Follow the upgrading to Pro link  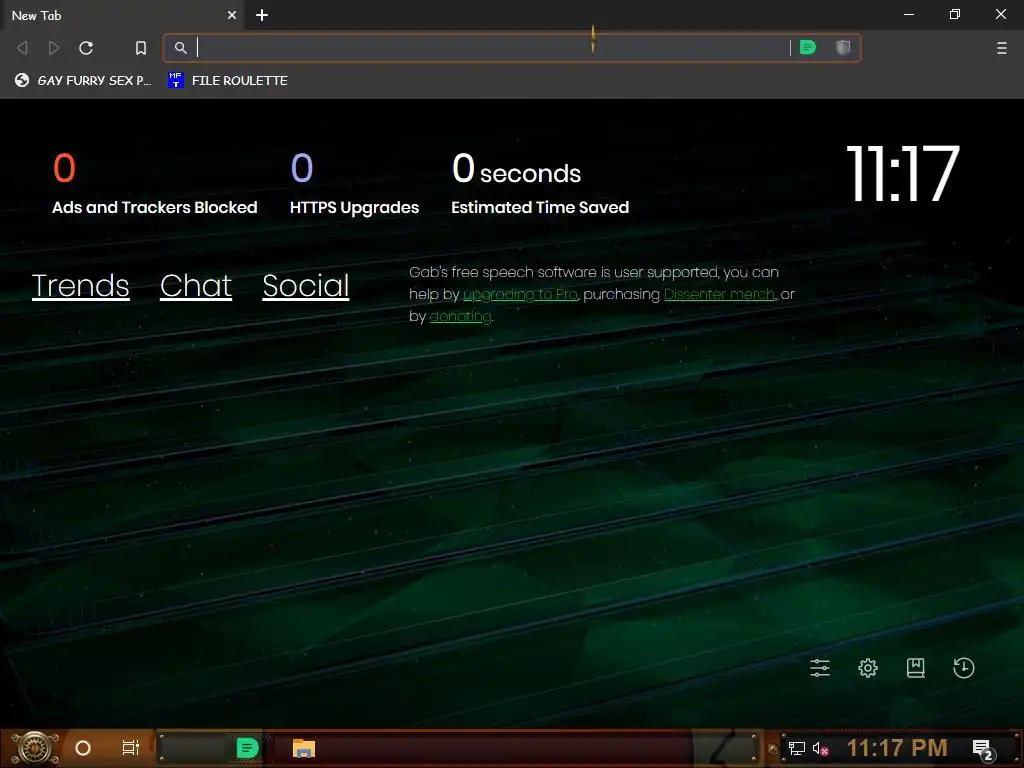point(520,295)
